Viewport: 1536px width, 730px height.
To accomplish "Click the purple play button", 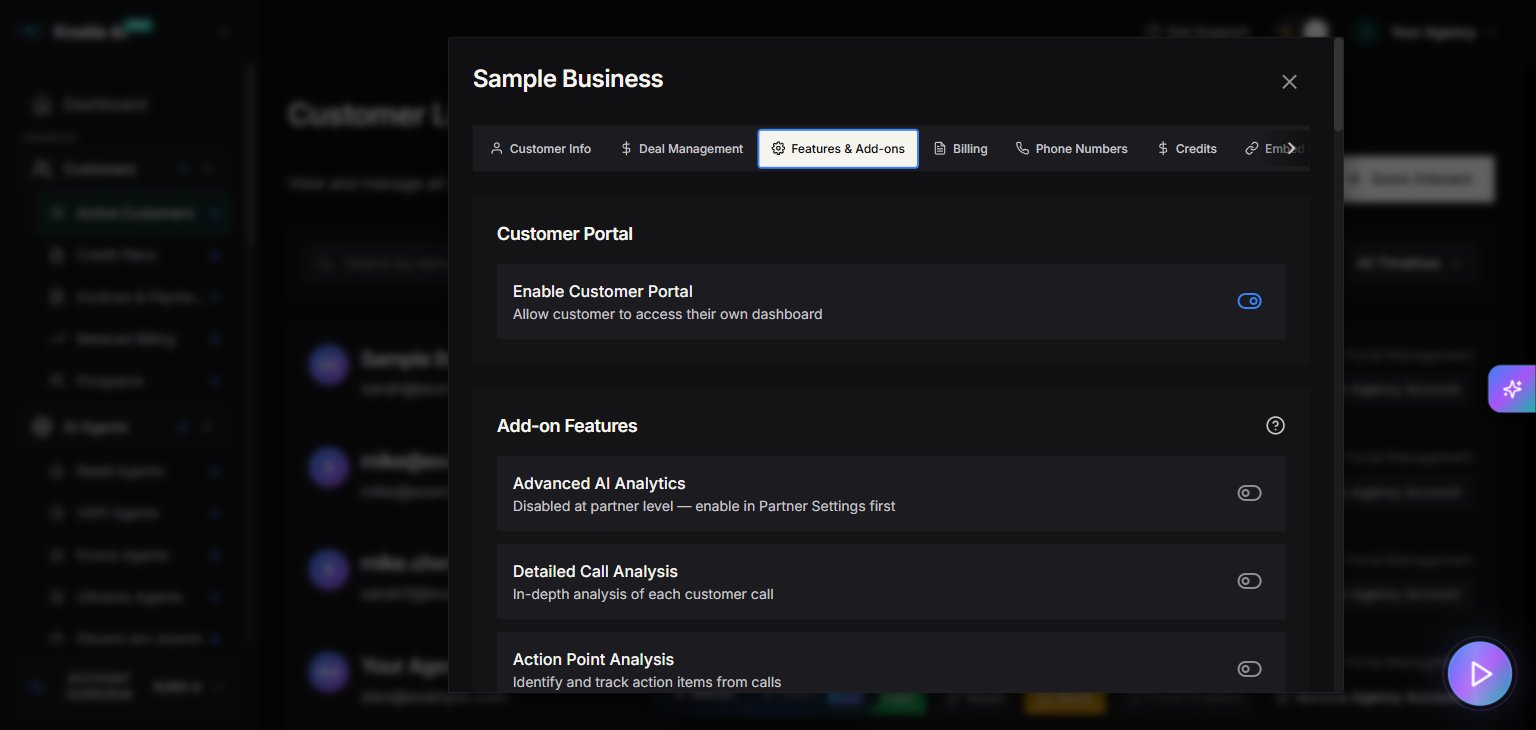I will click(1480, 674).
